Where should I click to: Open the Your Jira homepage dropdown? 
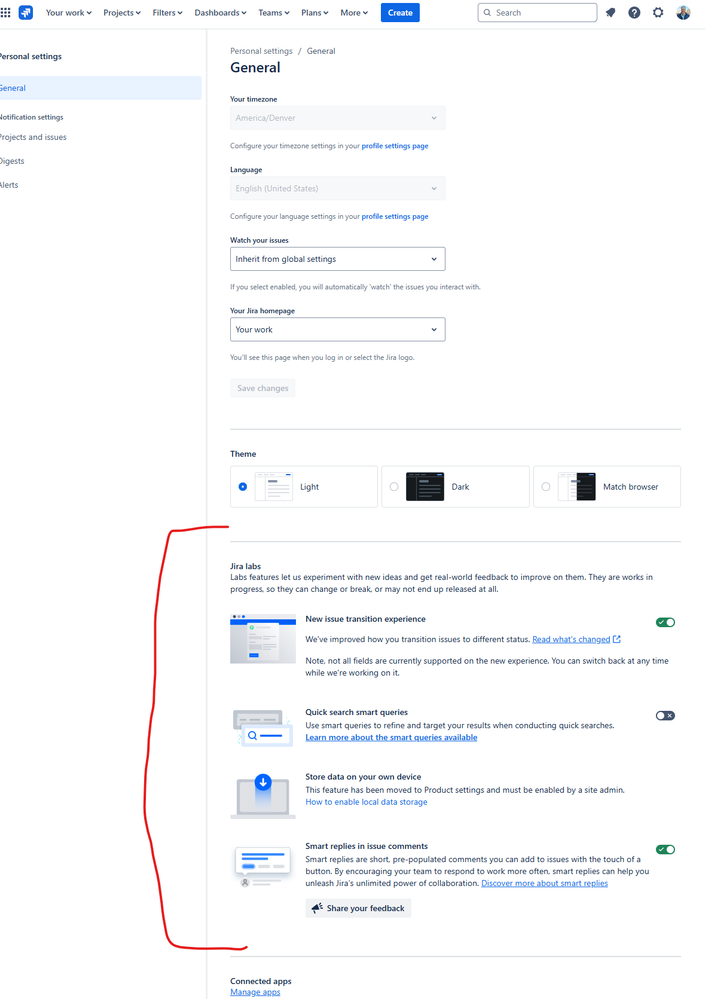(338, 329)
